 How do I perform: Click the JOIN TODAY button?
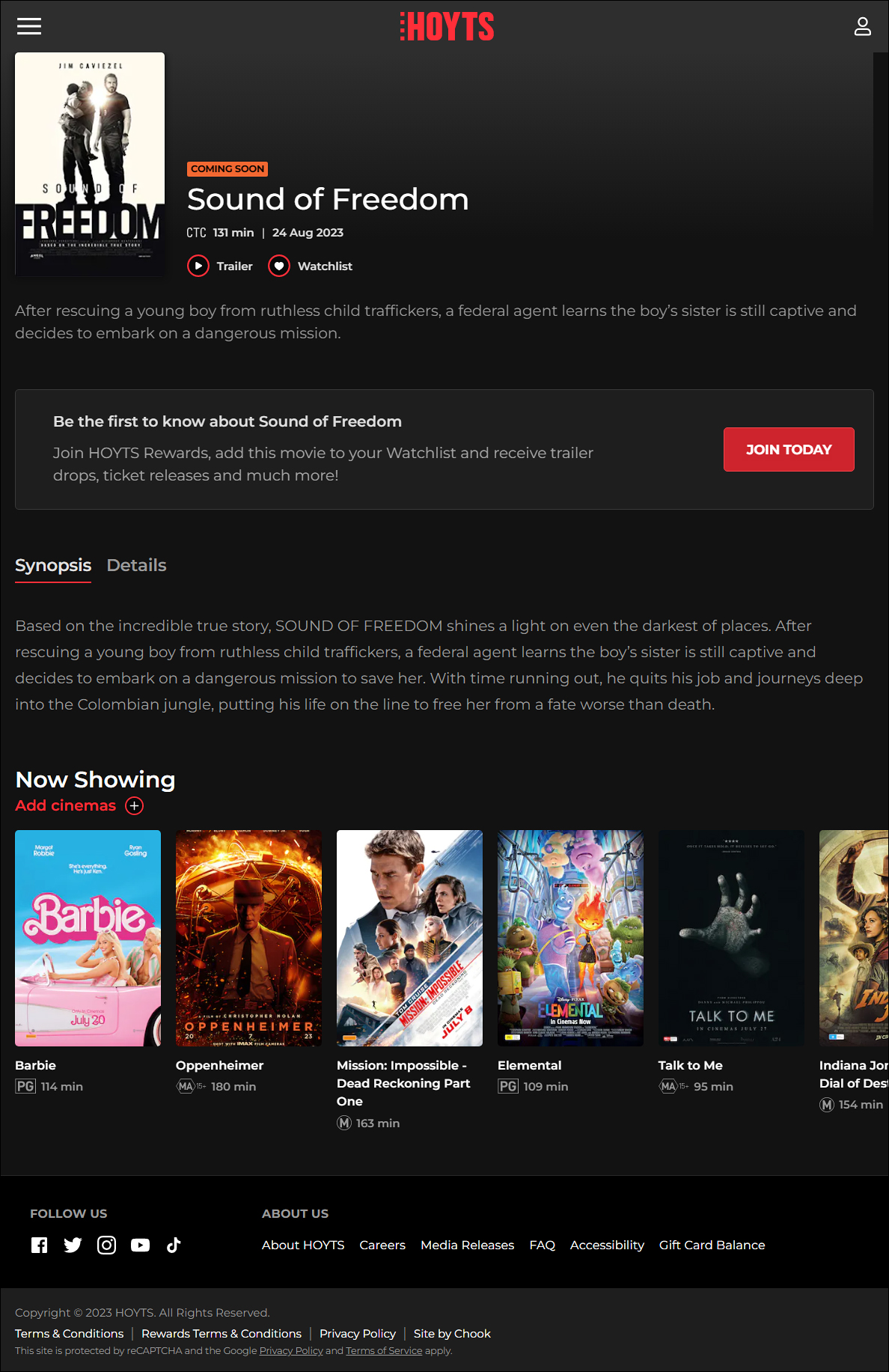pyautogui.click(x=789, y=449)
